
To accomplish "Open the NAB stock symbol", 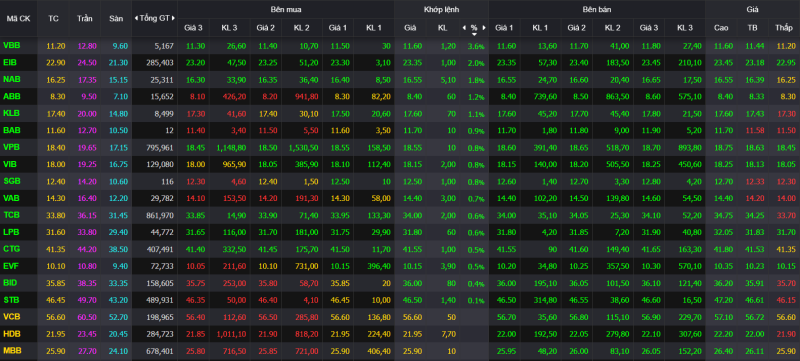I will [11, 80].
